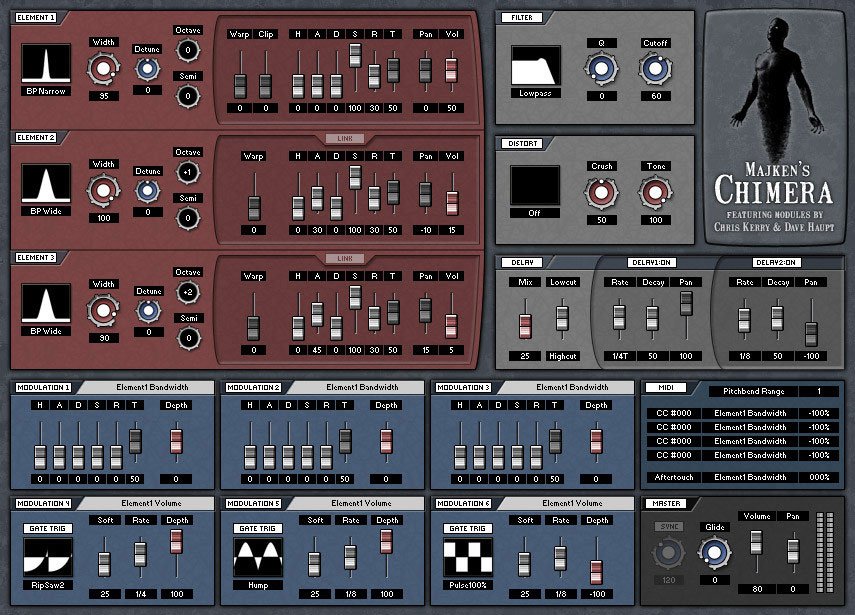Viewport: 855px width, 615px height.
Task: Click the Distort Tone knob
Action: click(655, 192)
